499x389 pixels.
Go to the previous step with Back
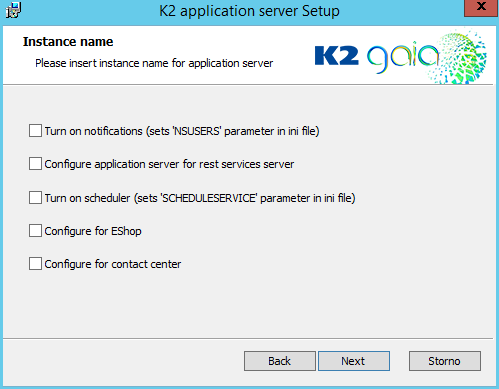click(280, 361)
